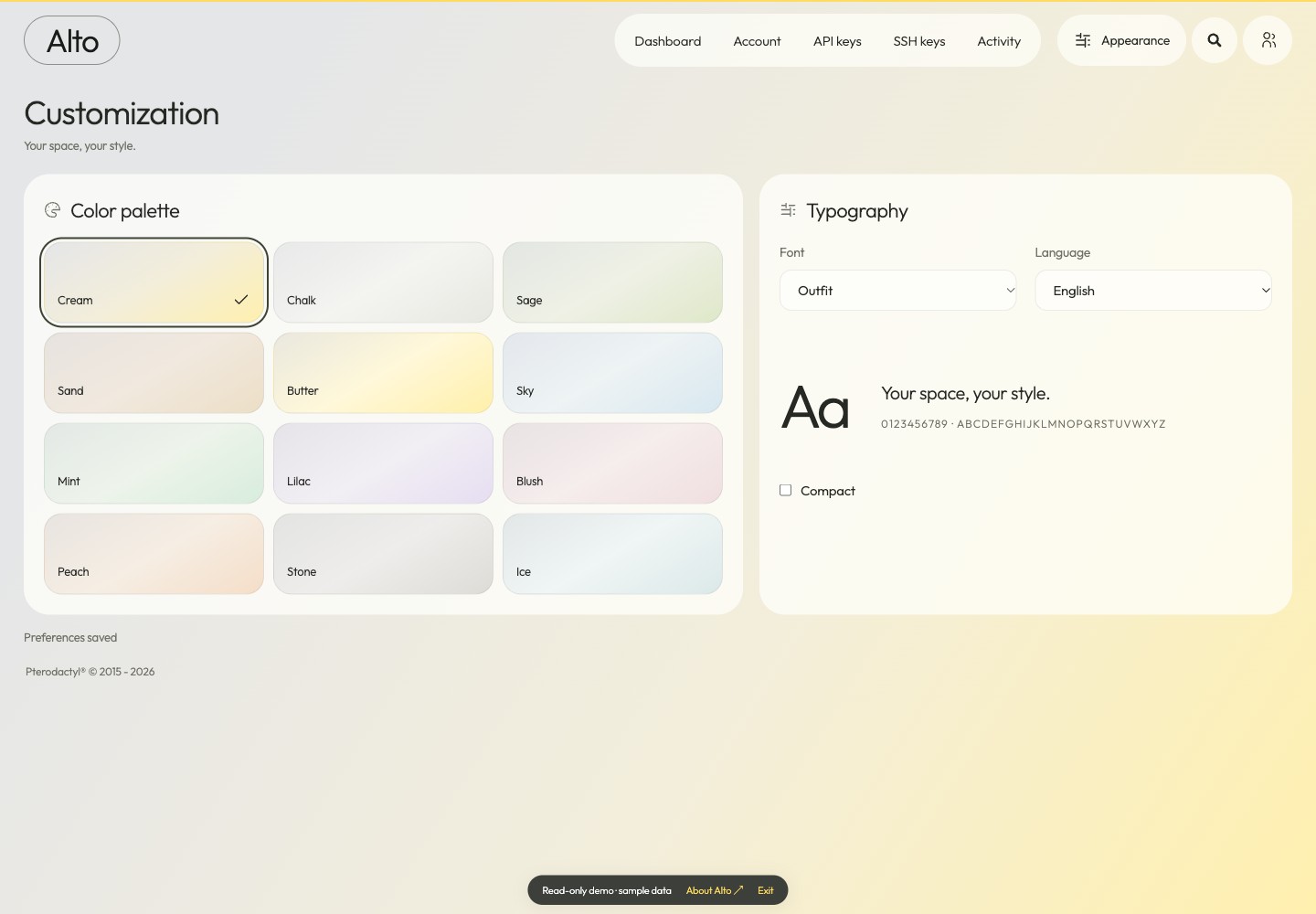Open the Font dropdown showing Outfit
Image resolution: width=1316 pixels, height=914 pixels.
tap(897, 291)
